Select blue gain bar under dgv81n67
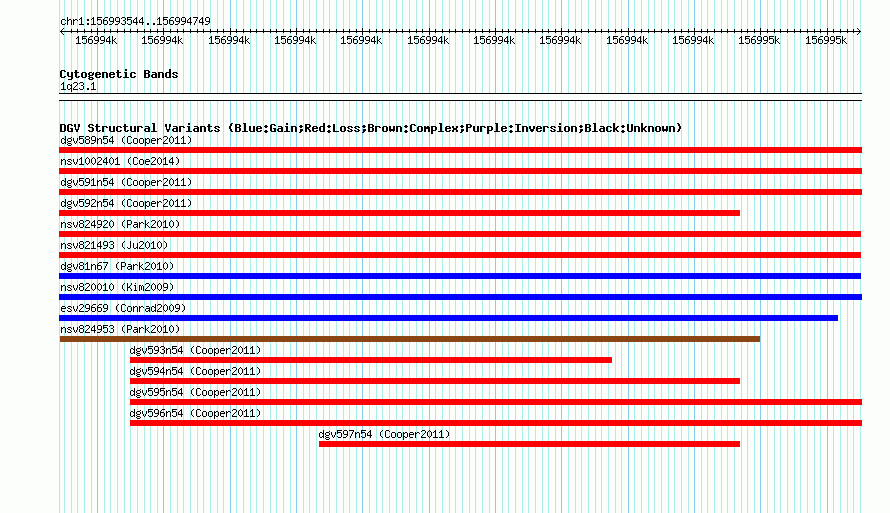890x513 pixels. pyautogui.click(x=460, y=276)
